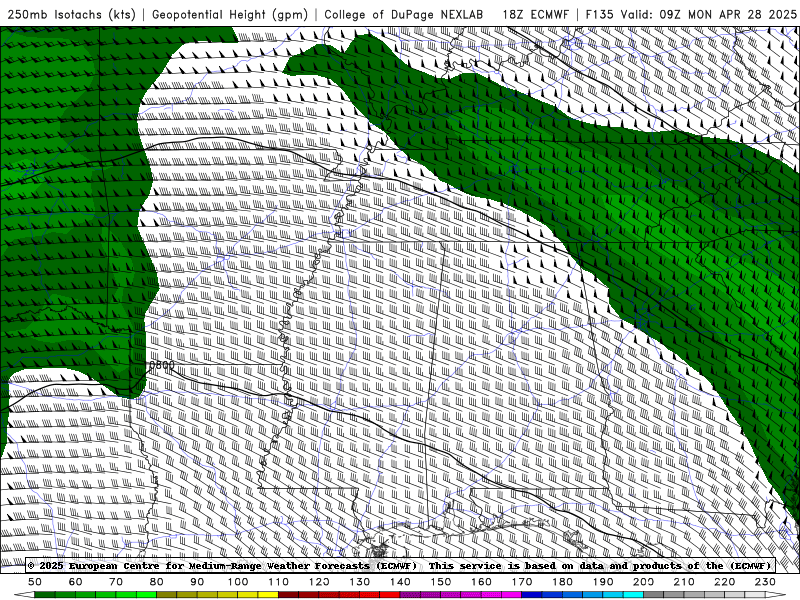Click the '150' value on the color scale

click(x=441, y=582)
